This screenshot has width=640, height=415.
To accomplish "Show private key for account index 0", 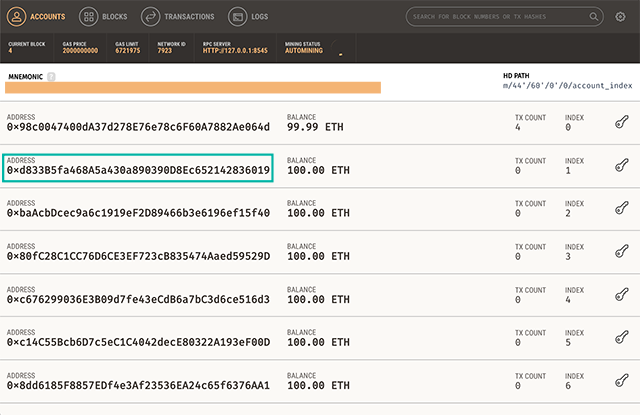I will (621, 122).
